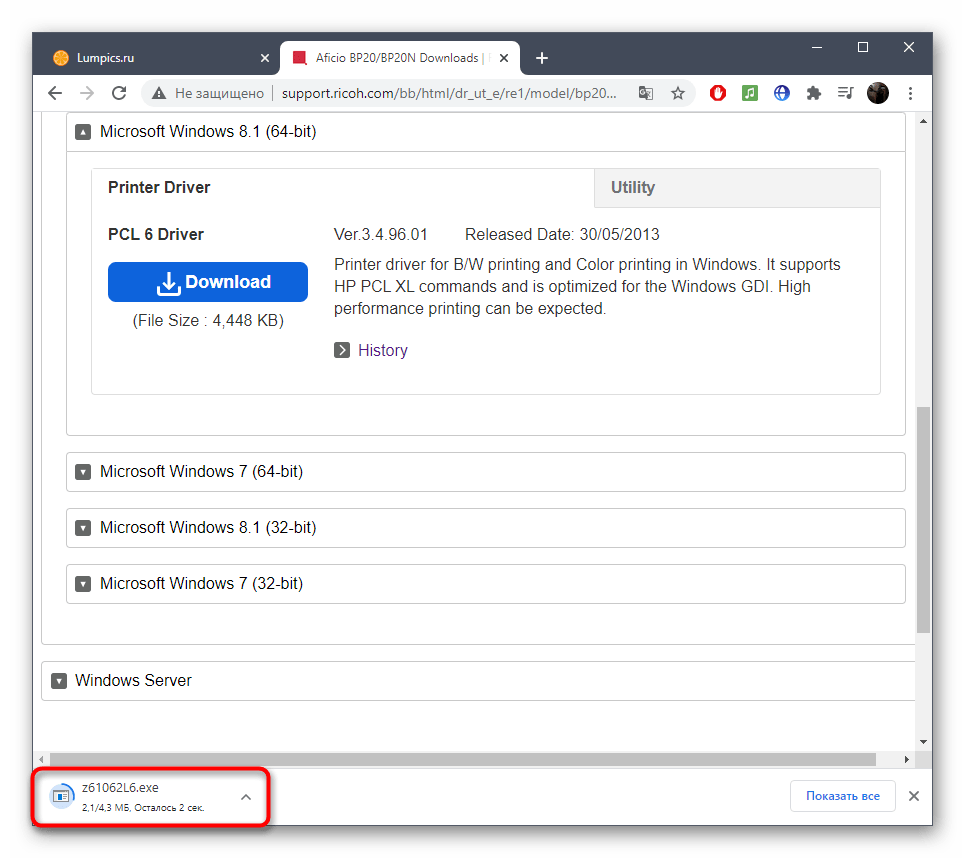Open the extensions puzzle menu
The width and height of the screenshot is (965, 858).
click(x=814, y=93)
